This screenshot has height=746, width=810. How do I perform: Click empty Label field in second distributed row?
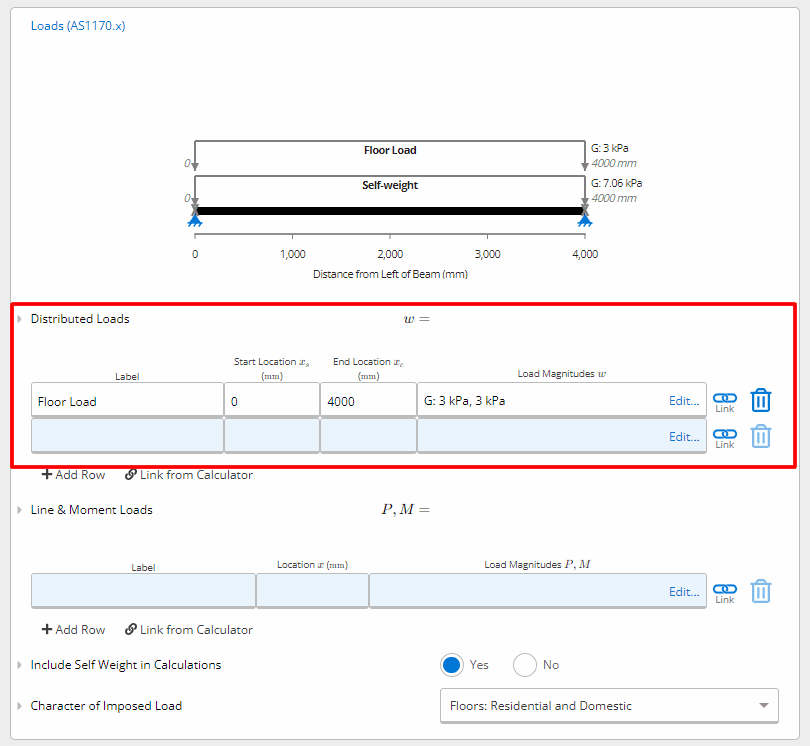point(127,437)
